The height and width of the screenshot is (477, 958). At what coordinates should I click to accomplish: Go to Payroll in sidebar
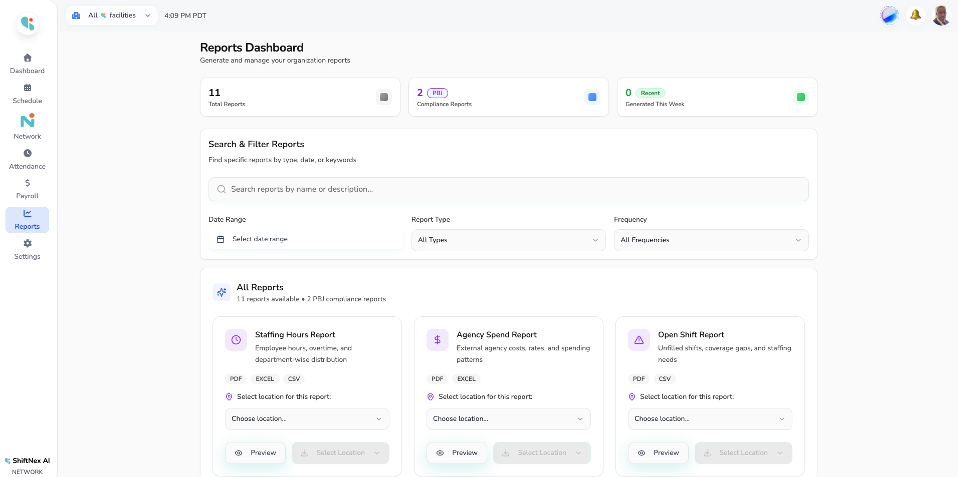tap(27, 189)
